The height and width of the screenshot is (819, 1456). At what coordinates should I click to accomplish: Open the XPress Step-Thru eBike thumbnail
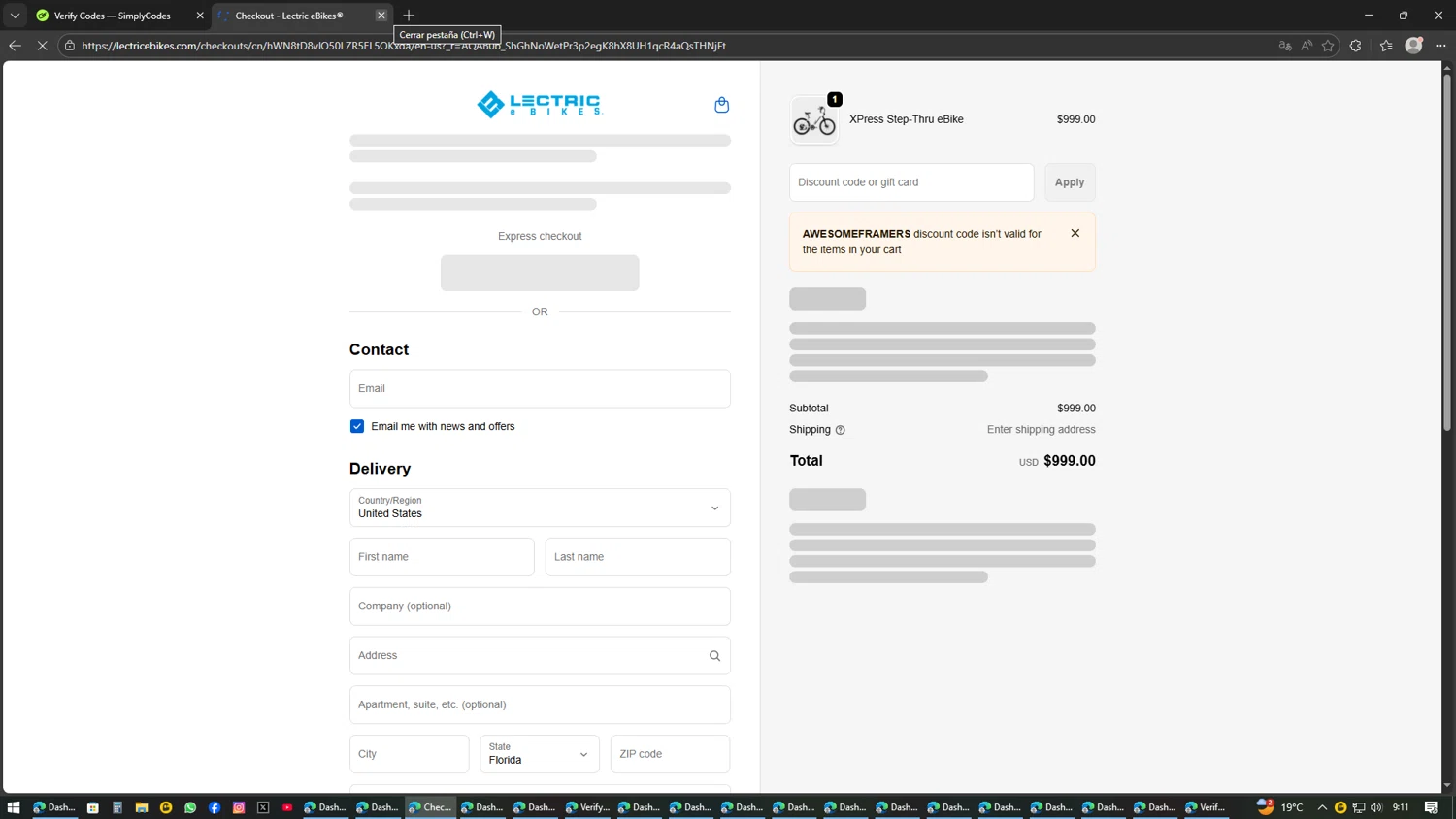pos(814,120)
